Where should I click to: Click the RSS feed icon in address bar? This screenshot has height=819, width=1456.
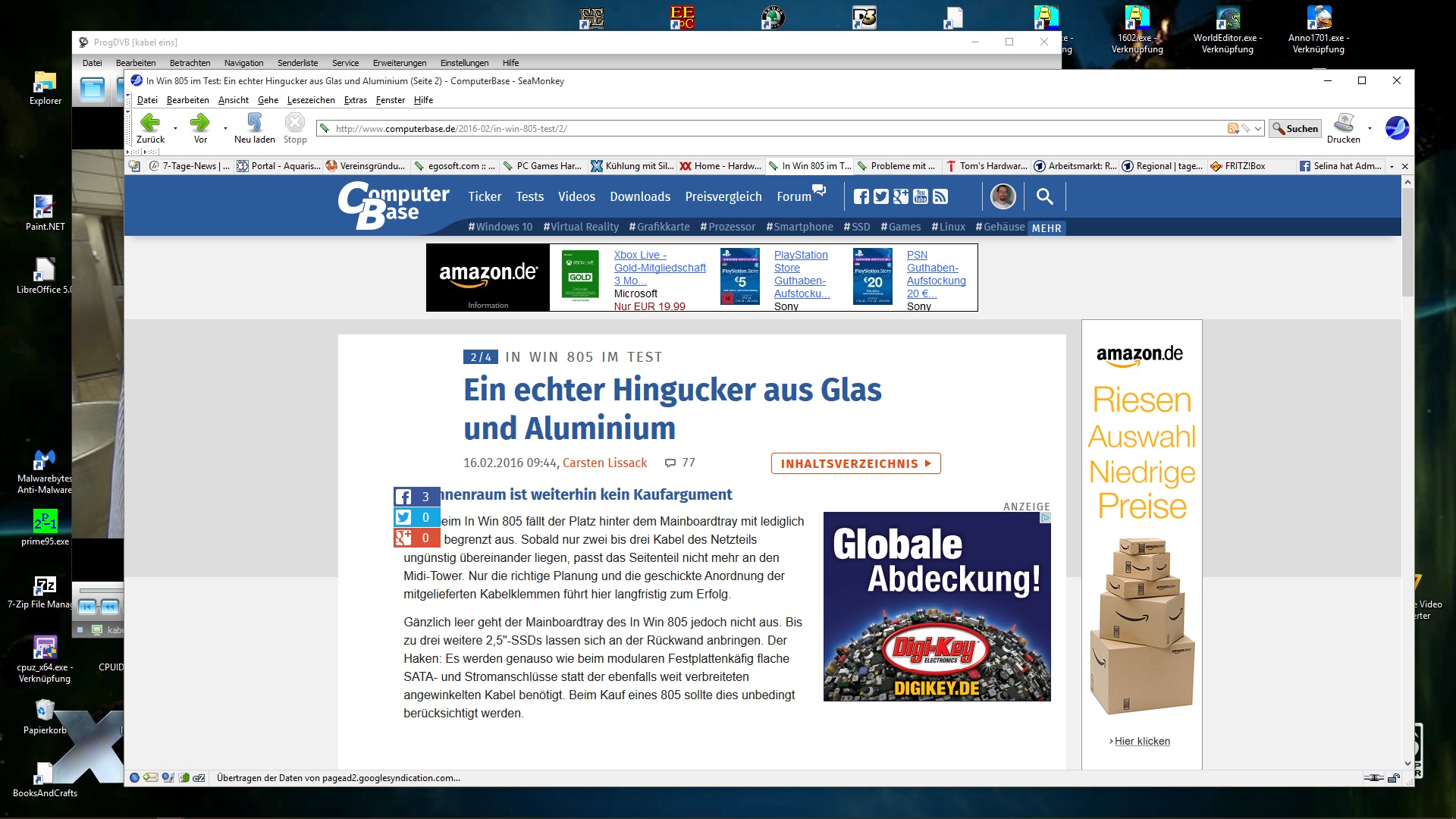1233,128
